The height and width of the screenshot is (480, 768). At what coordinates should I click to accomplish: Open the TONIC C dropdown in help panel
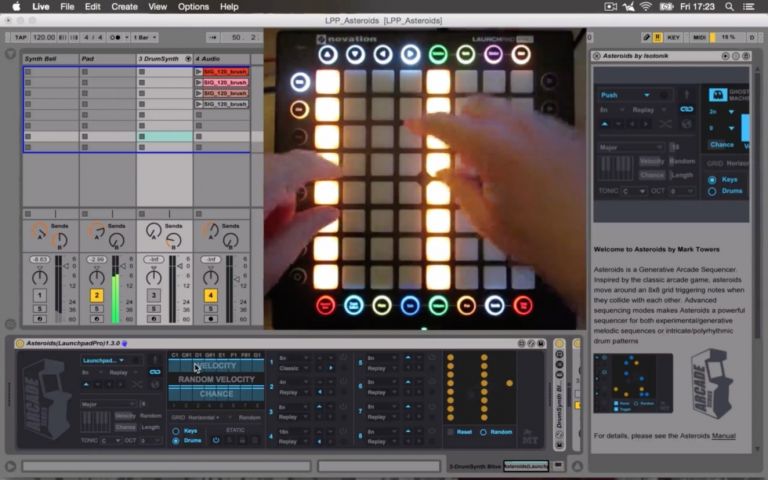tap(634, 191)
